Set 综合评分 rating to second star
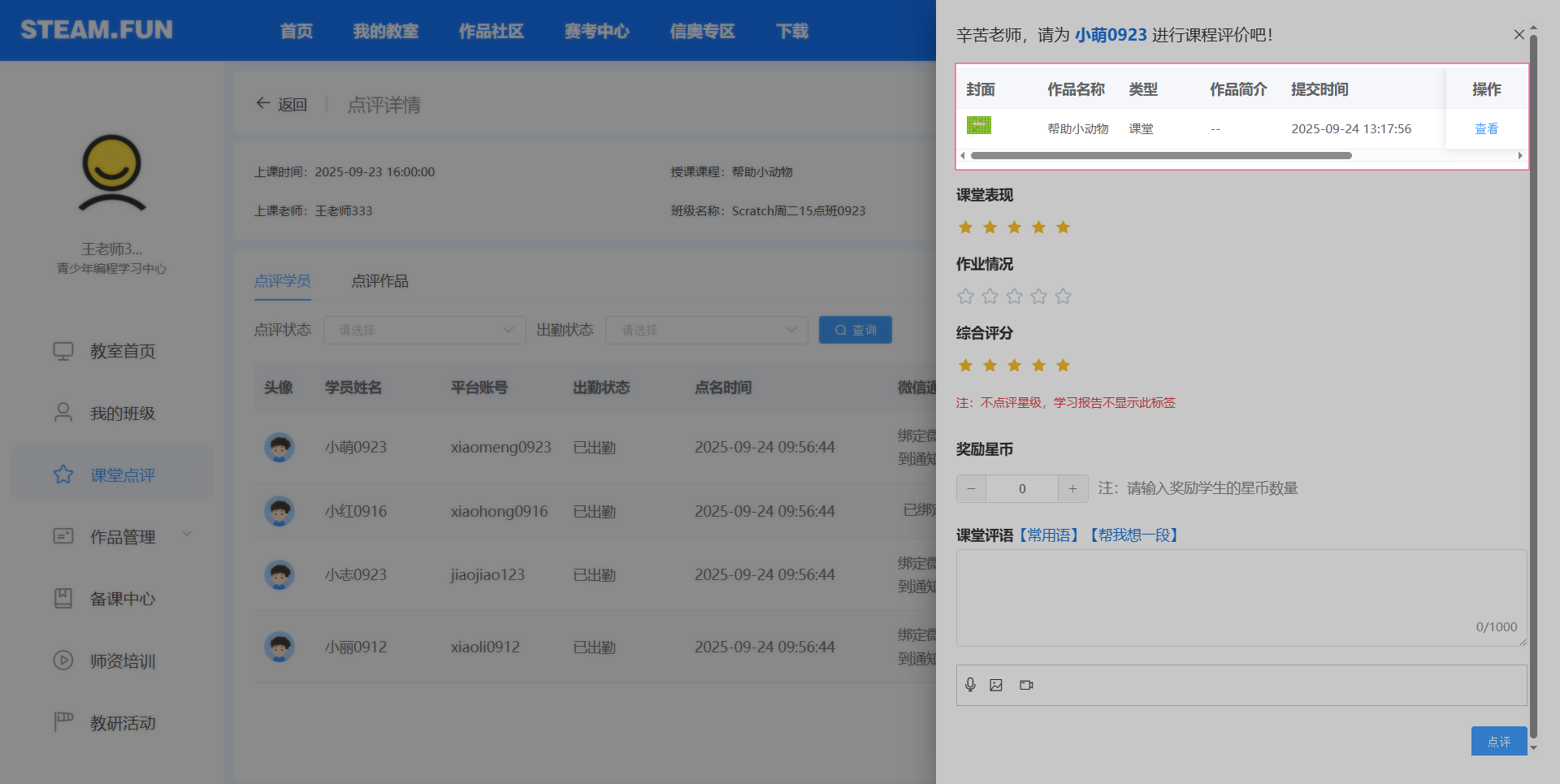1560x784 pixels. click(x=990, y=366)
